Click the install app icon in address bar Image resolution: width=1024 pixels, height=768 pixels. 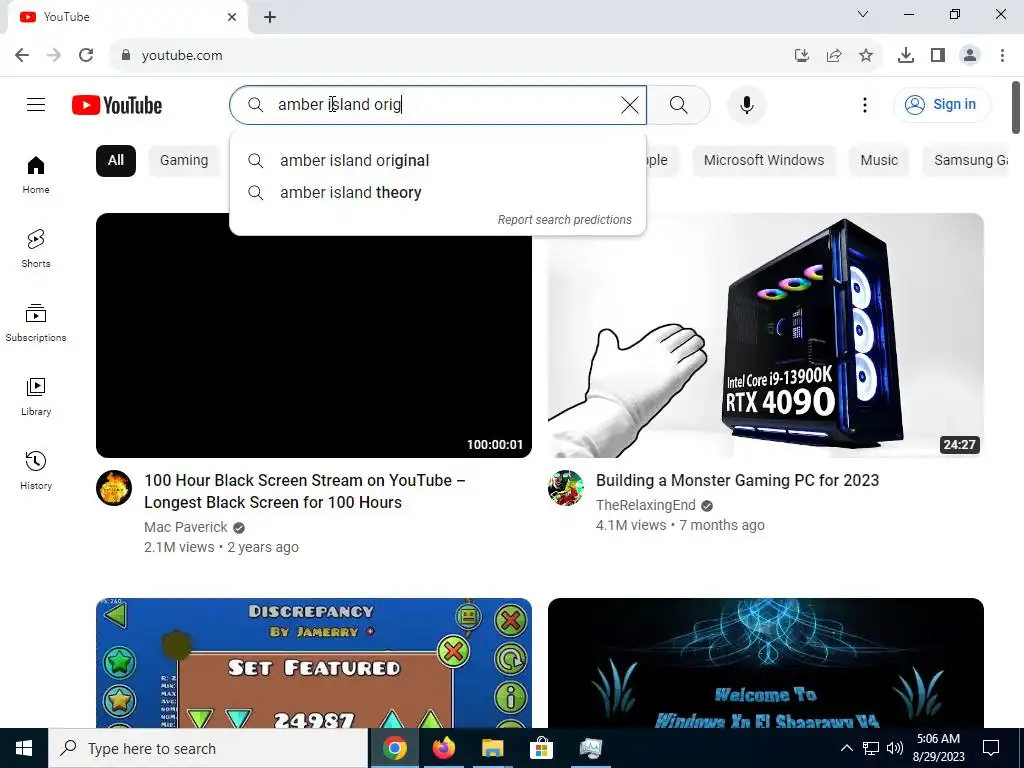(801, 55)
